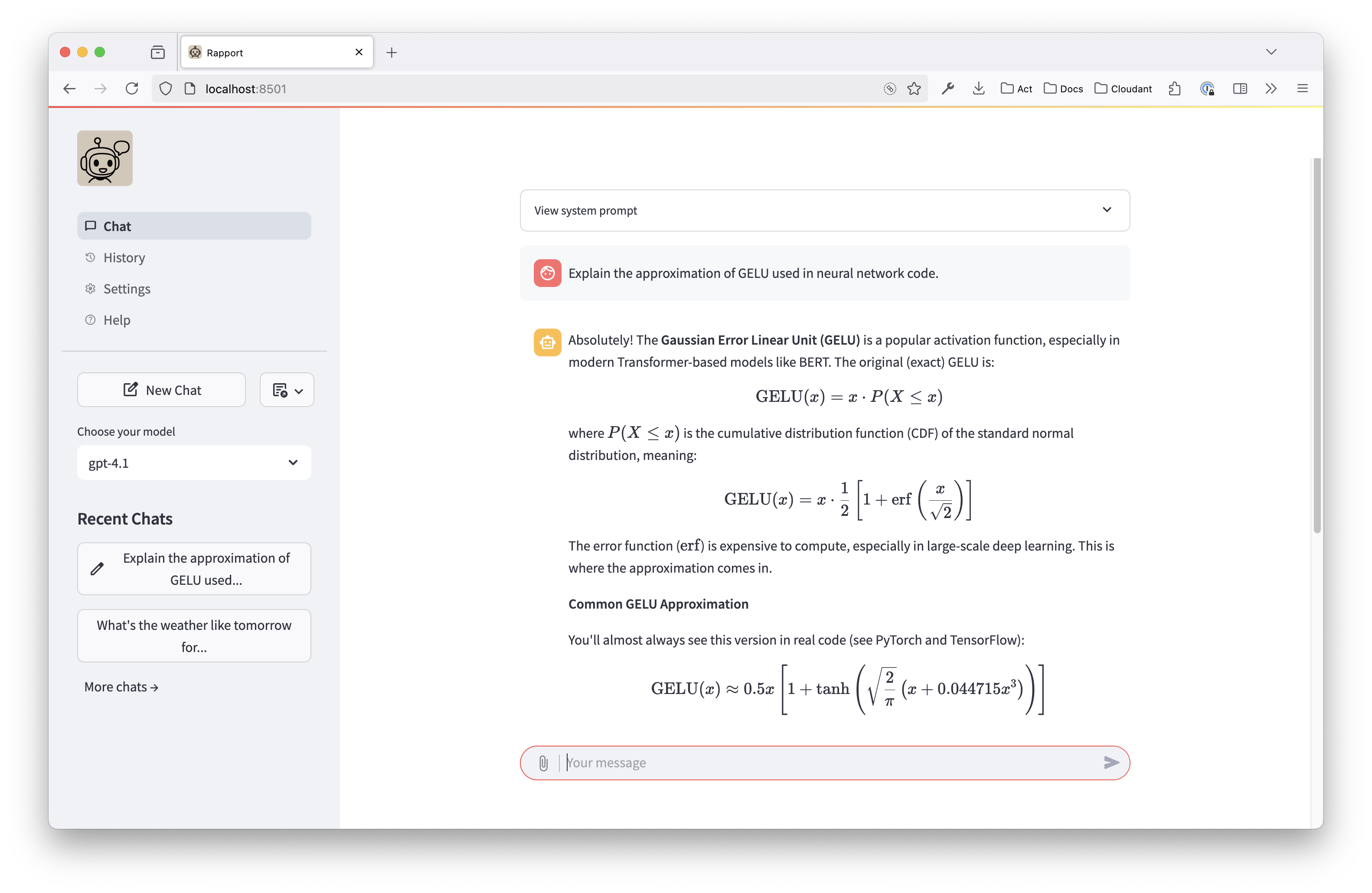Open the Docs bookmarks folder
The height and width of the screenshot is (893, 1372).
[1063, 89]
